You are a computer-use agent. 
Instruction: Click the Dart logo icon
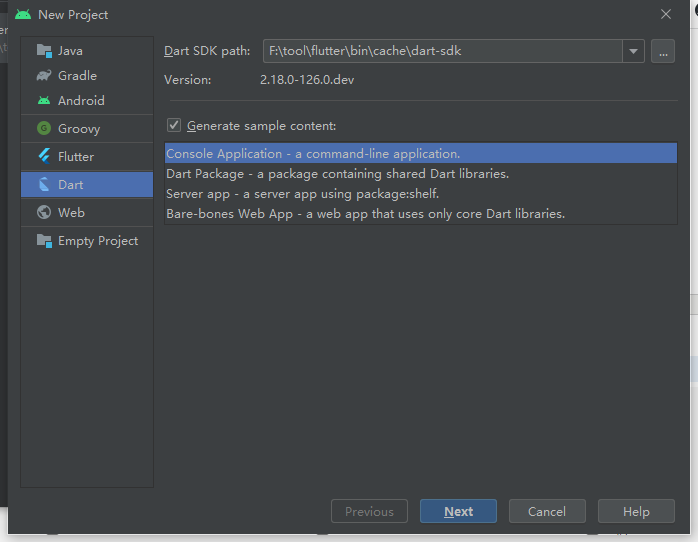tap(44, 184)
